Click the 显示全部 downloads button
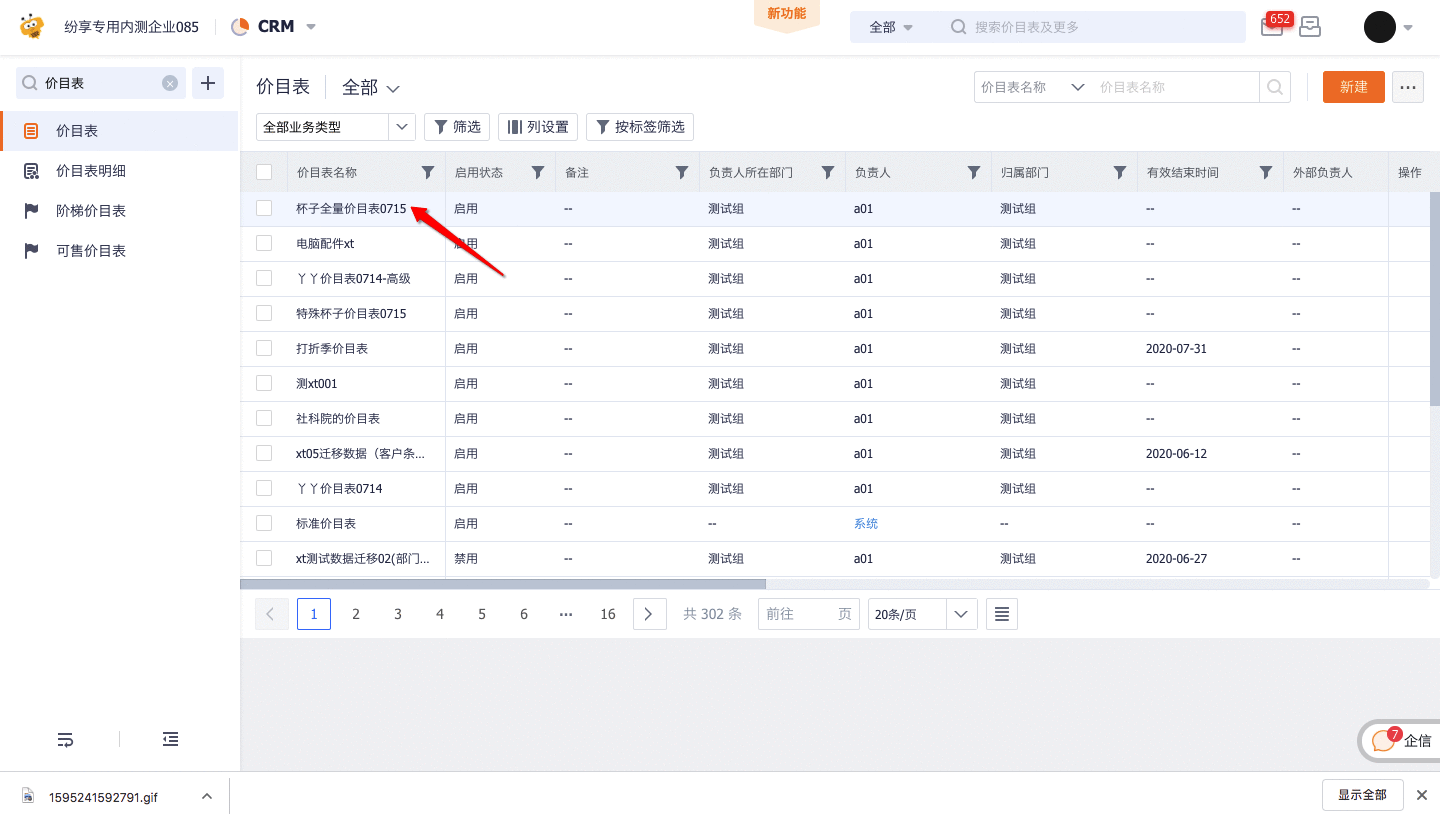Screen dimensions: 1440x821 point(1362,795)
